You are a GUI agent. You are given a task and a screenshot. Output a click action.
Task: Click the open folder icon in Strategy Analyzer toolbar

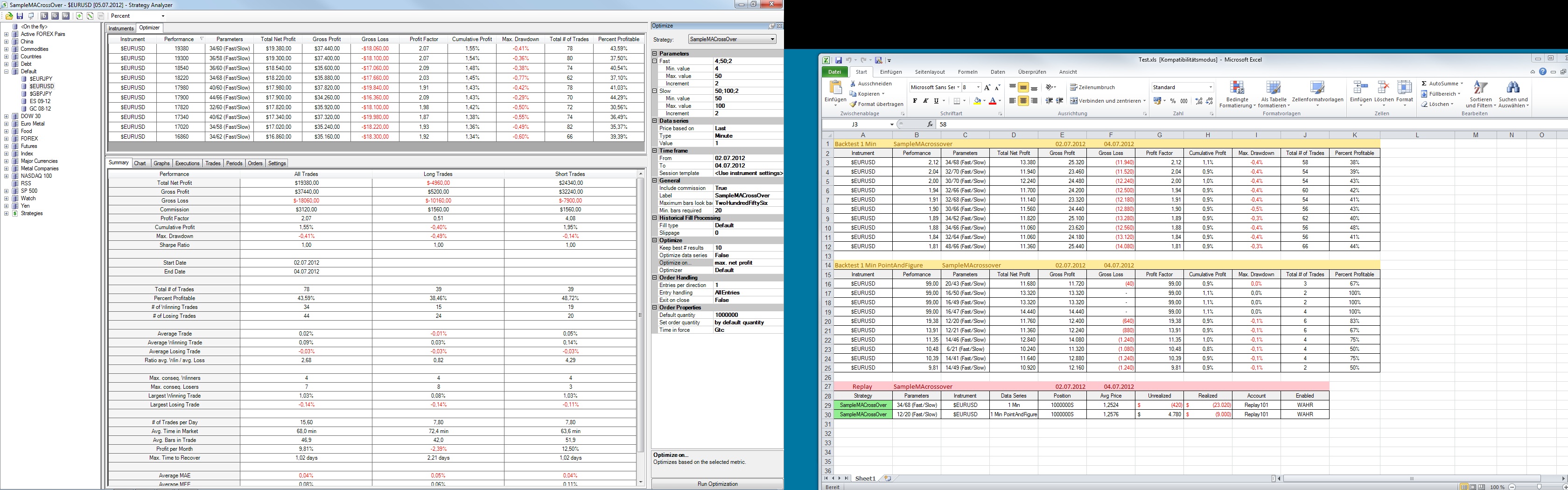(9, 16)
